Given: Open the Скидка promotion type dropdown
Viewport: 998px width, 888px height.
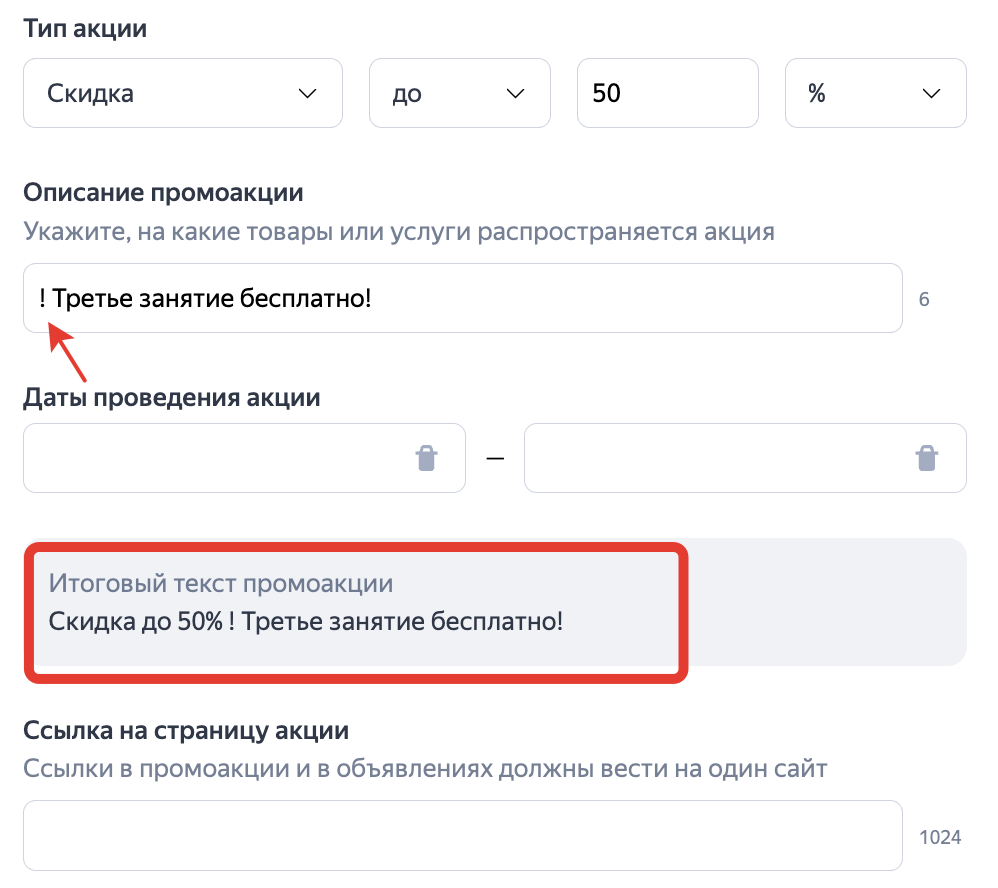Looking at the screenshot, I should (x=182, y=94).
